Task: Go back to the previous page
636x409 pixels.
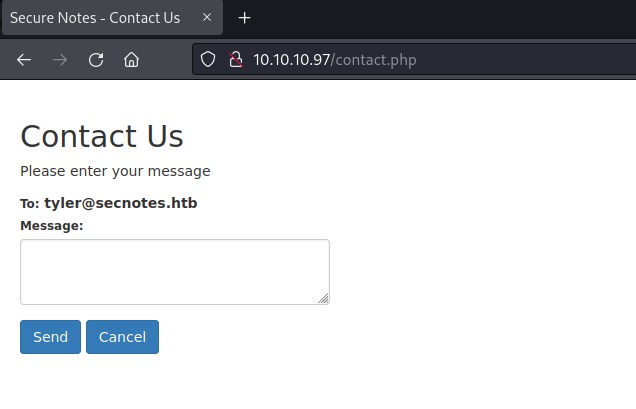Action: [24, 60]
